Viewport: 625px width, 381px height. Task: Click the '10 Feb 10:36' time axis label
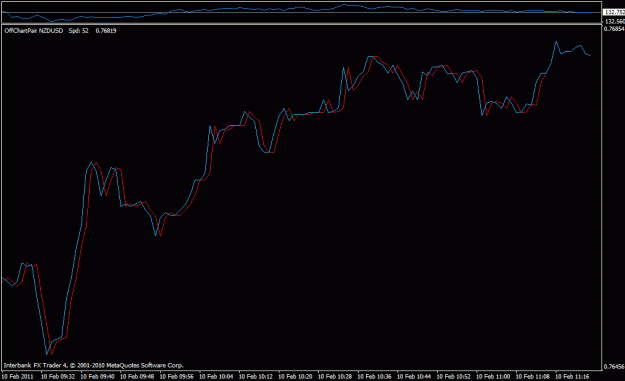point(375,377)
